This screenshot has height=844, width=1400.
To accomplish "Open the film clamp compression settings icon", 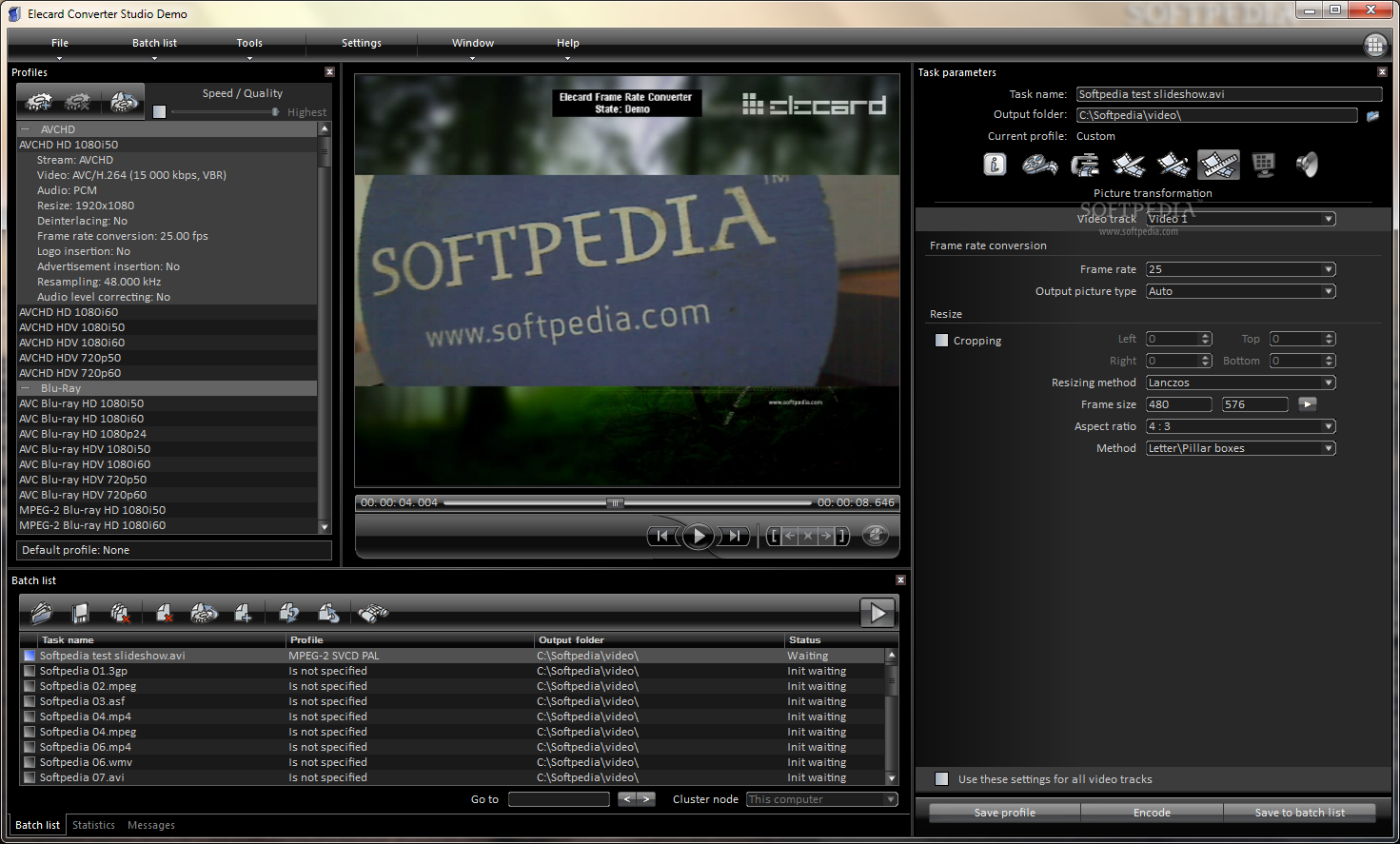I will (1085, 165).
